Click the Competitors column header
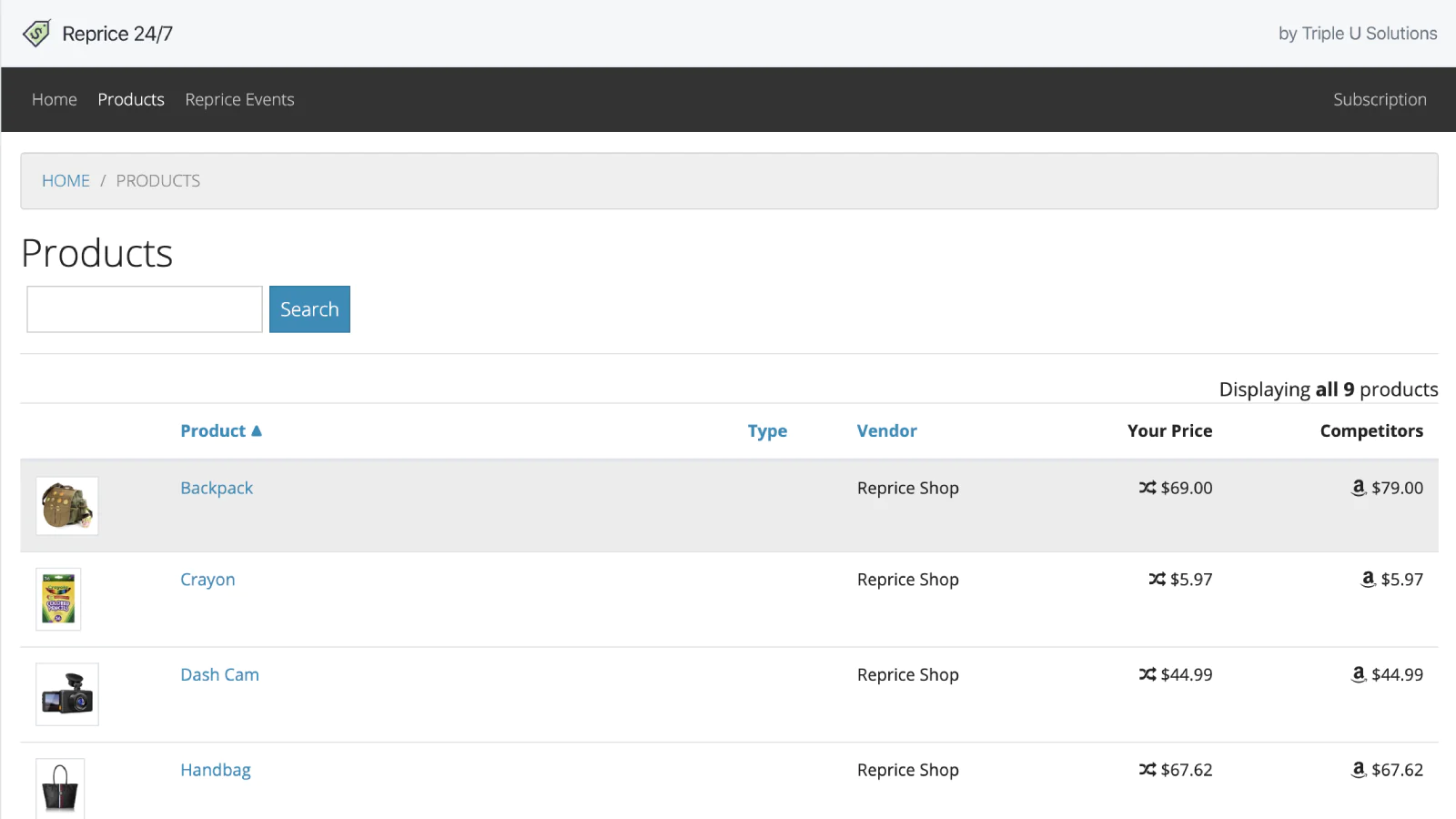The width and height of the screenshot is (1456, 819). click(x=1371, y=430)
